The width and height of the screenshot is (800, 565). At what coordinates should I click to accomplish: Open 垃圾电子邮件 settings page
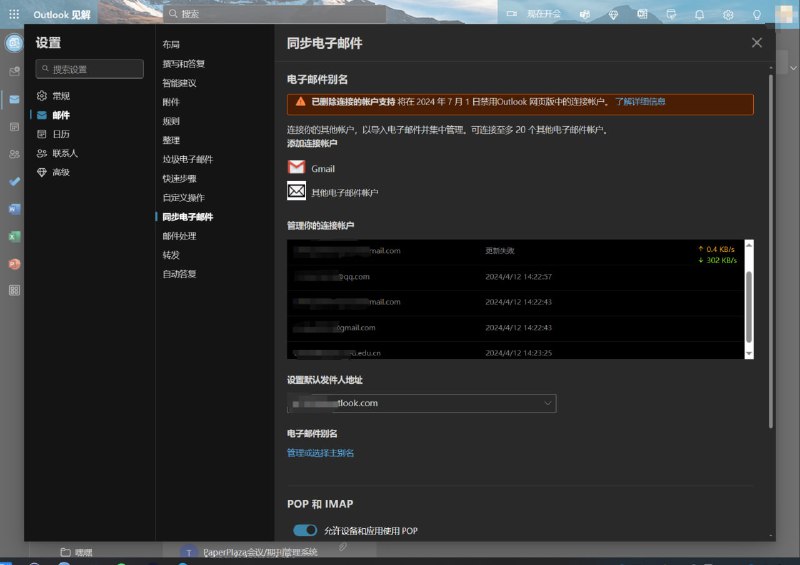[187, 159]
